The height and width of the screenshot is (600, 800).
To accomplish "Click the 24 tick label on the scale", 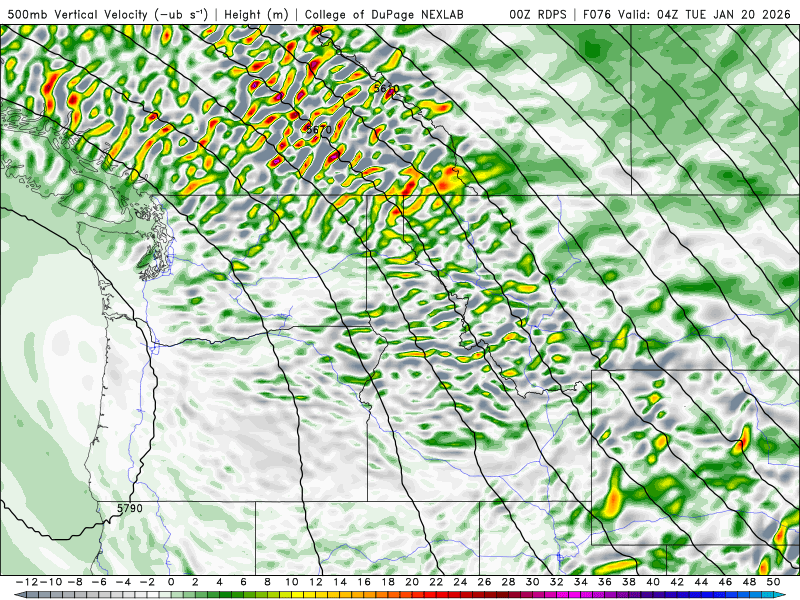I will 460,582.
